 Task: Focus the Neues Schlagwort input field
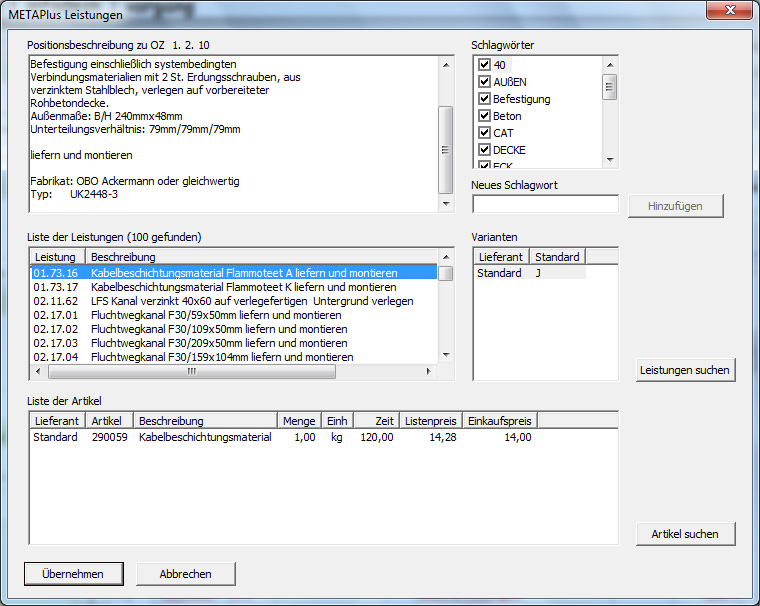pyautogui.click(x=545, y=204)
